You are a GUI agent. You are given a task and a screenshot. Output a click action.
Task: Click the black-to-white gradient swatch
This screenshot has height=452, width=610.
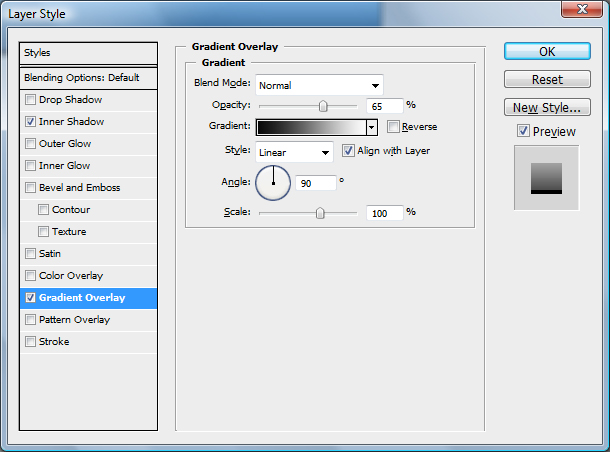tap(310, 127)
